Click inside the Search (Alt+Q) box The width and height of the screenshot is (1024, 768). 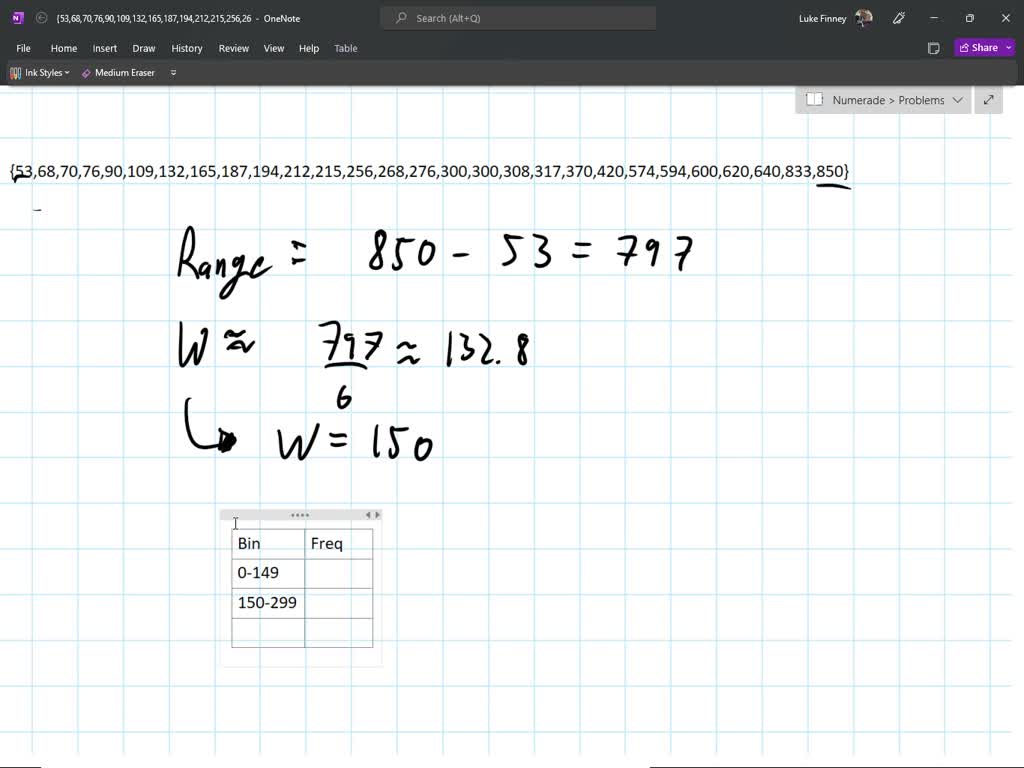click(x=517, y=17)
